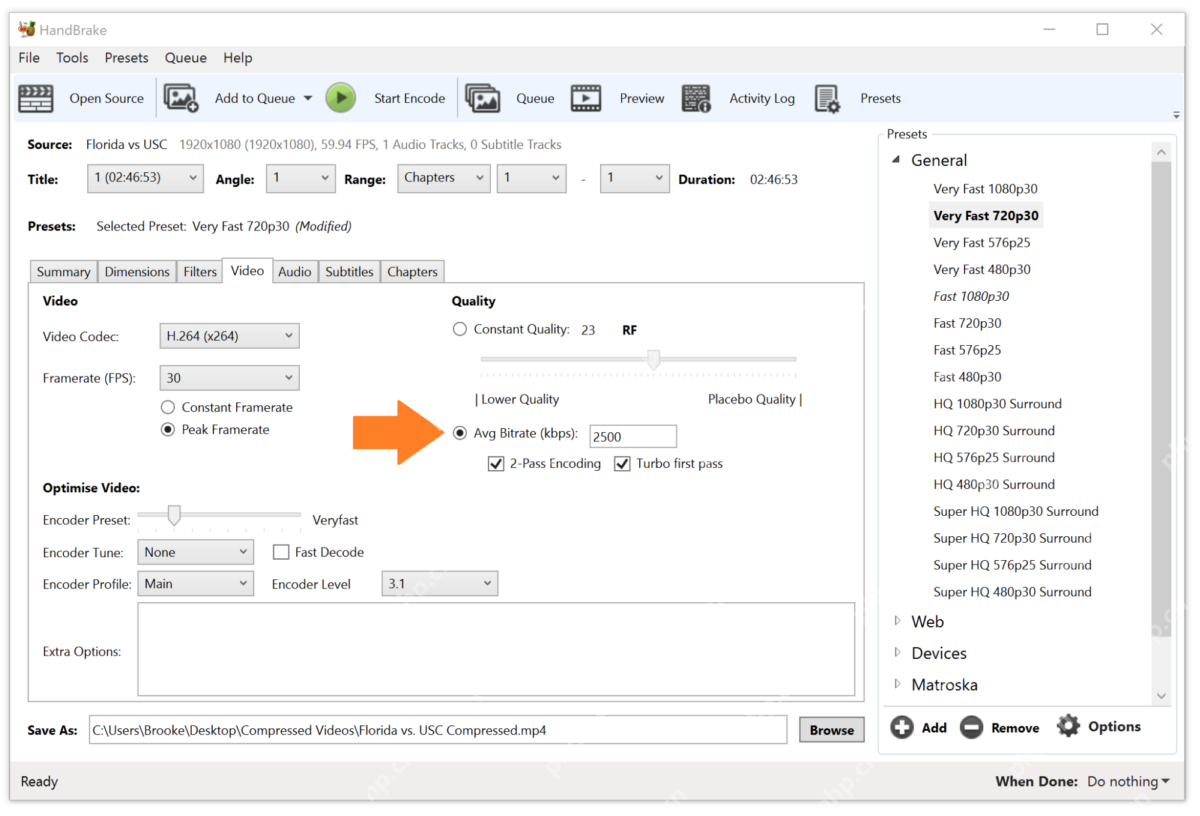Expand the Web presets group

pyautogui.click(x=897, y=621)
